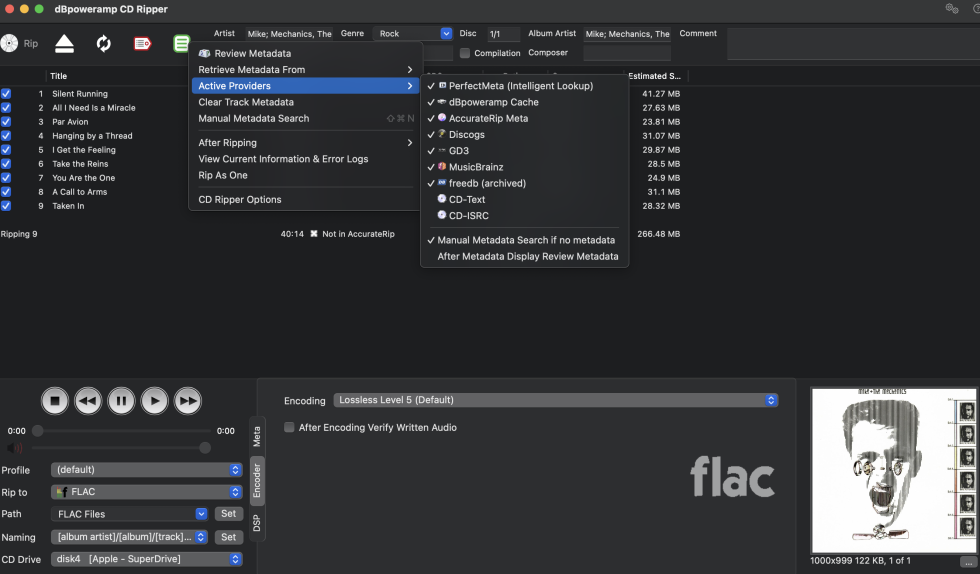Click the Composer input field
The width and height of the screenshot is (980, 574).
pyautogui.click(x=627, y=53)
